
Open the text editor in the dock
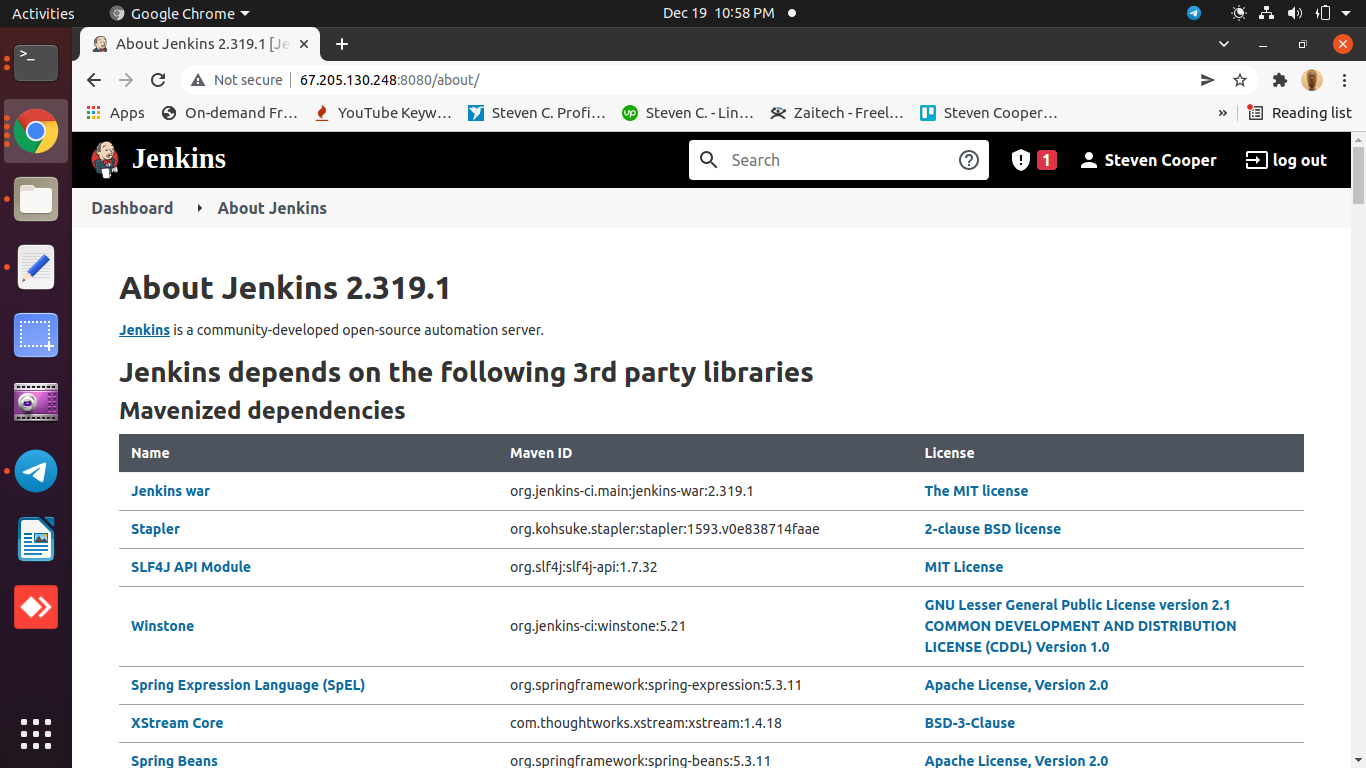click(x=36, y=267)
